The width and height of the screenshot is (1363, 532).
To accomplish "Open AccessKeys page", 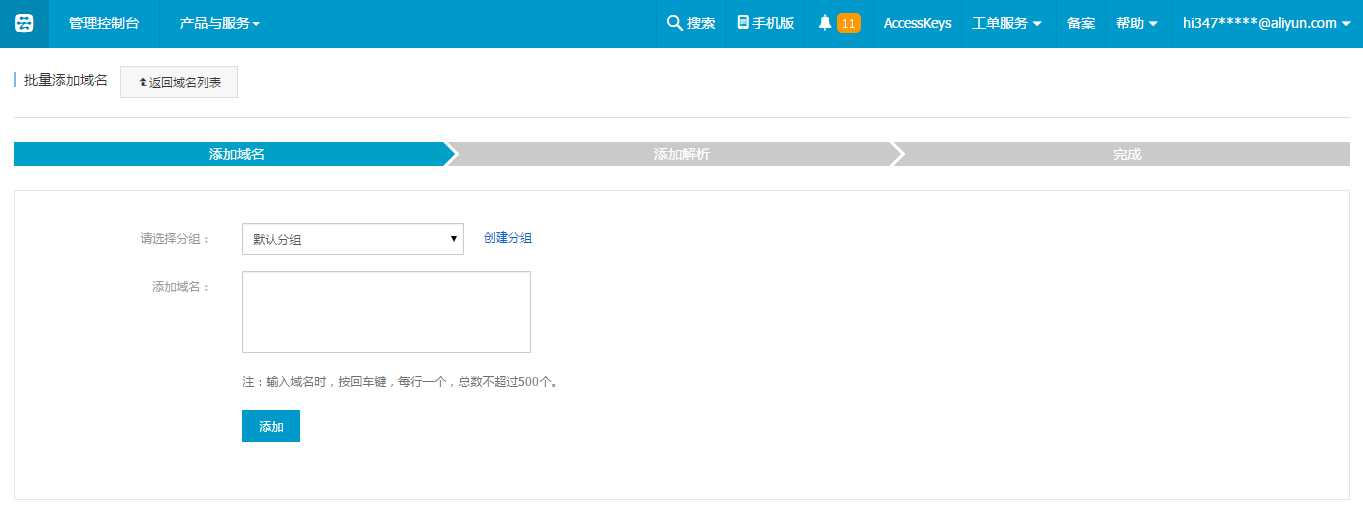I will click(x=917, y=23).
